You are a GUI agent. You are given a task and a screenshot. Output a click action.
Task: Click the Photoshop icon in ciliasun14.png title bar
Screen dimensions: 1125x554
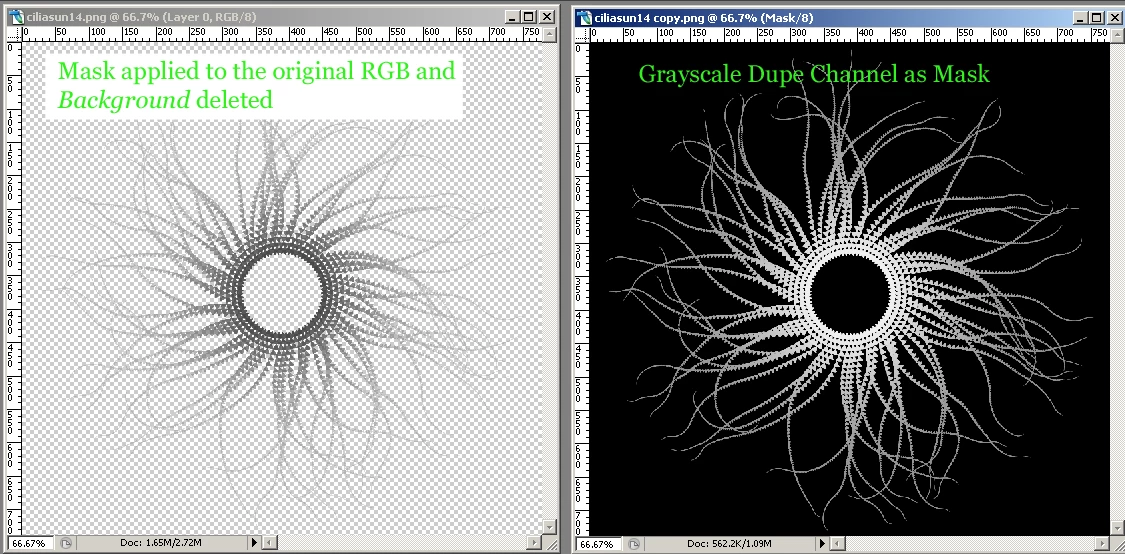15,17
